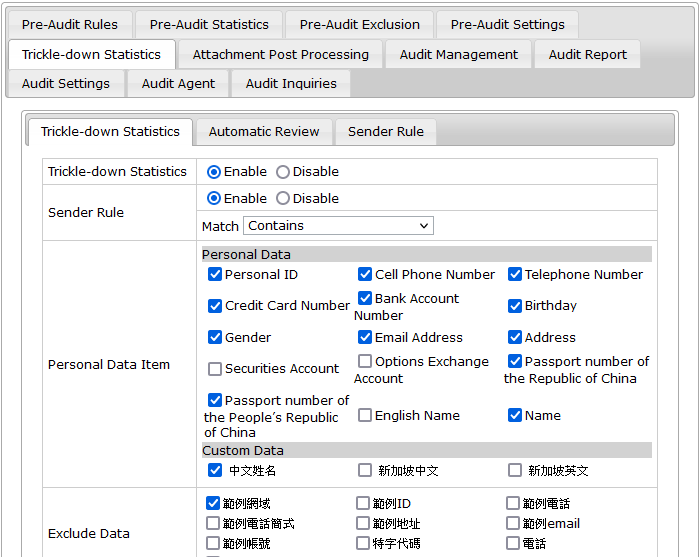Select the Automatic Review sub-tab
The height and width of the screenshot is (557, 700).
point(264,132)
